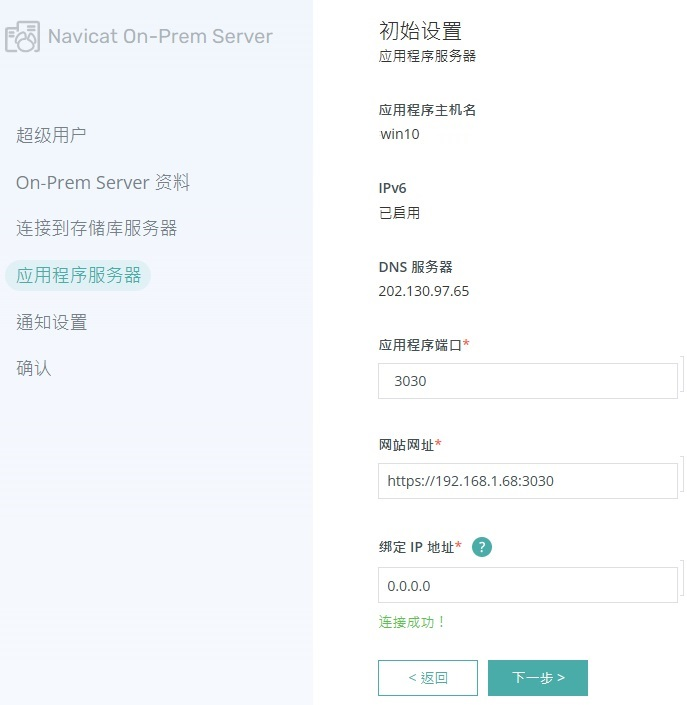The height and width of the screenshot is (705, 687).
Task: Click the 绑定 IP 地址 field
Action: coord(527,585)
